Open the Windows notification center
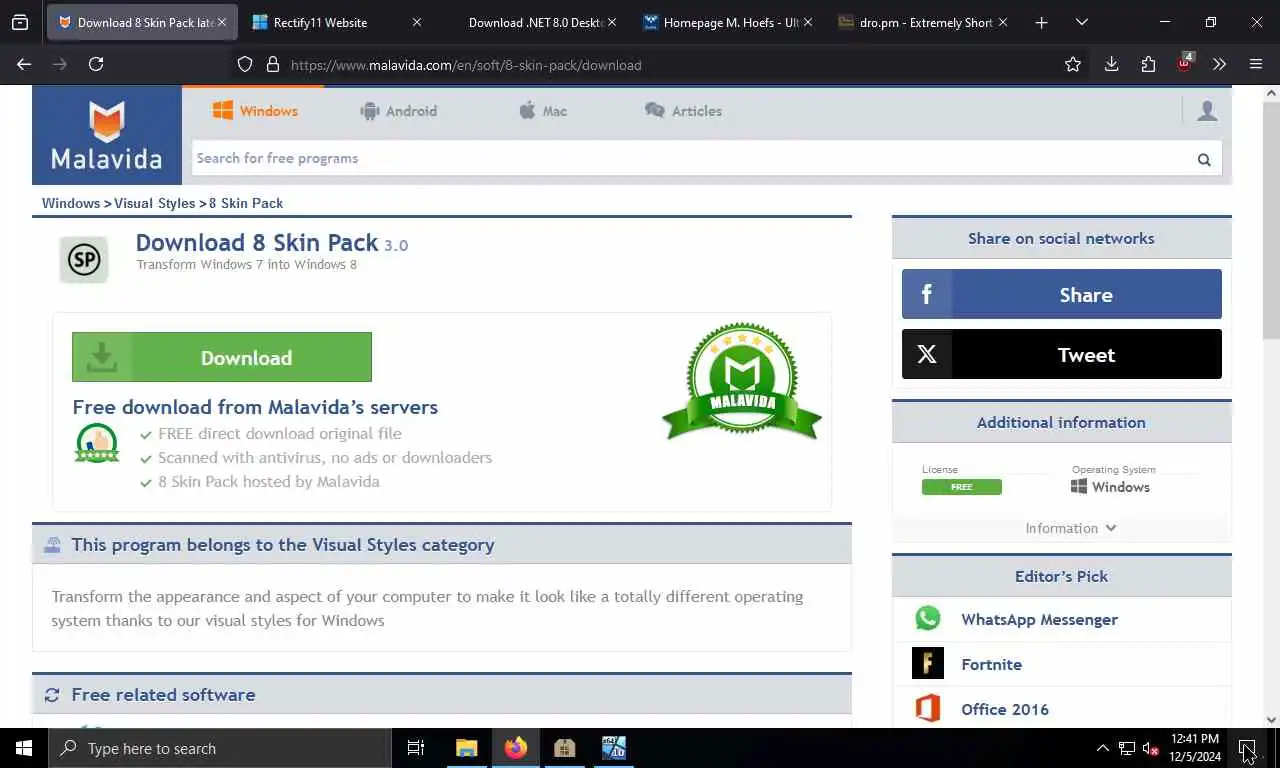The image size is (1280, 768). point(1246,748)
